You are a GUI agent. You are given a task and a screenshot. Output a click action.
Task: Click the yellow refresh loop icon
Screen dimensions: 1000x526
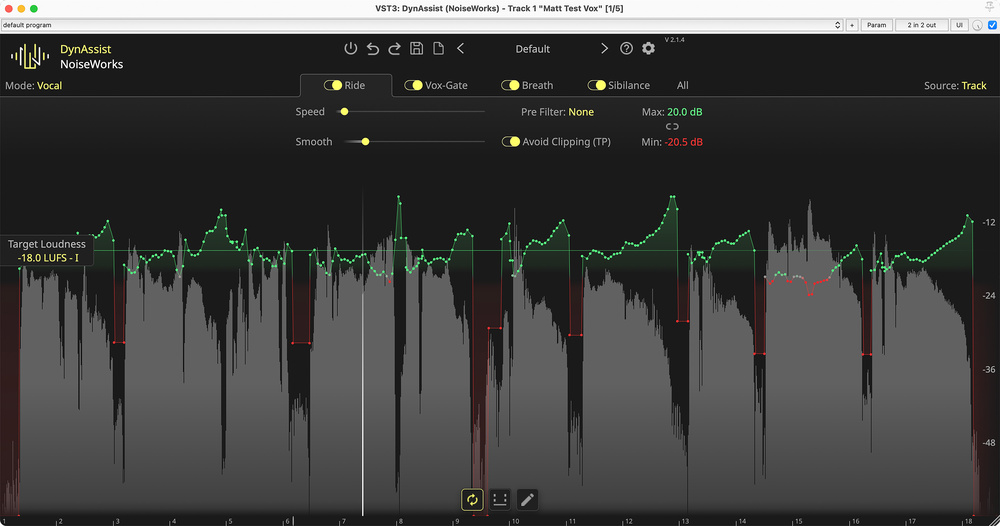click(x=472, y=500)
